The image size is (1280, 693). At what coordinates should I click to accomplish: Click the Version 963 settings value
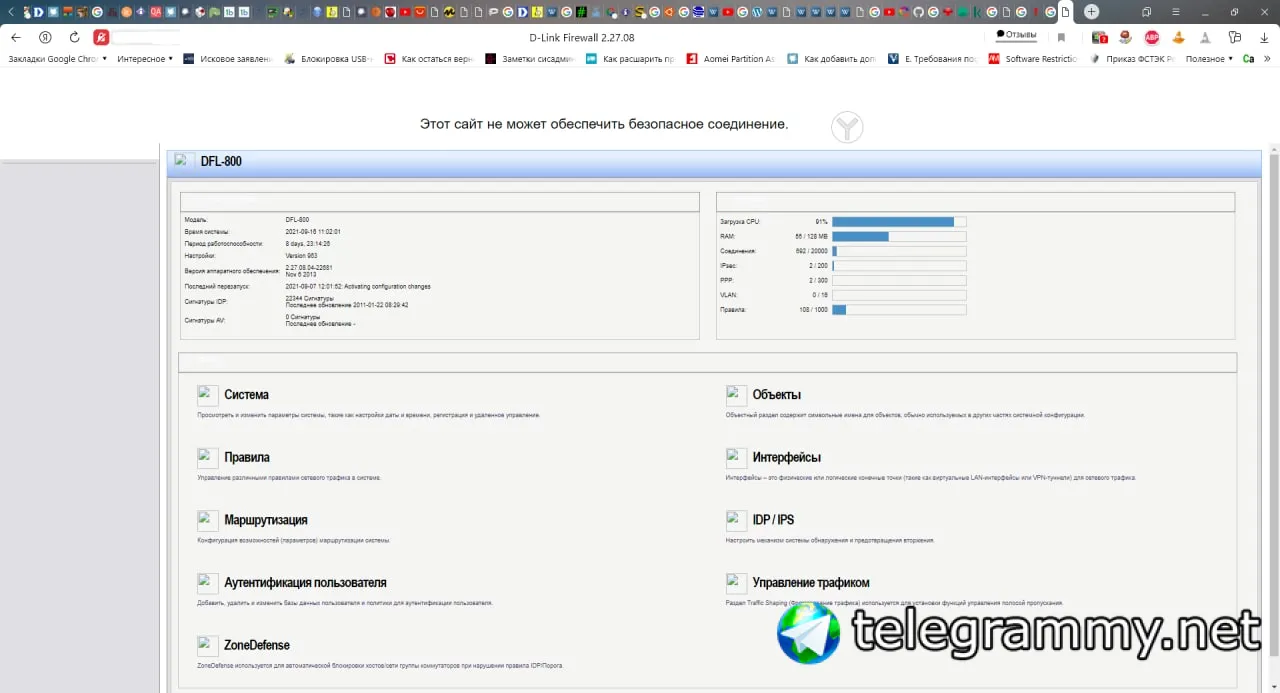(301, 255)
